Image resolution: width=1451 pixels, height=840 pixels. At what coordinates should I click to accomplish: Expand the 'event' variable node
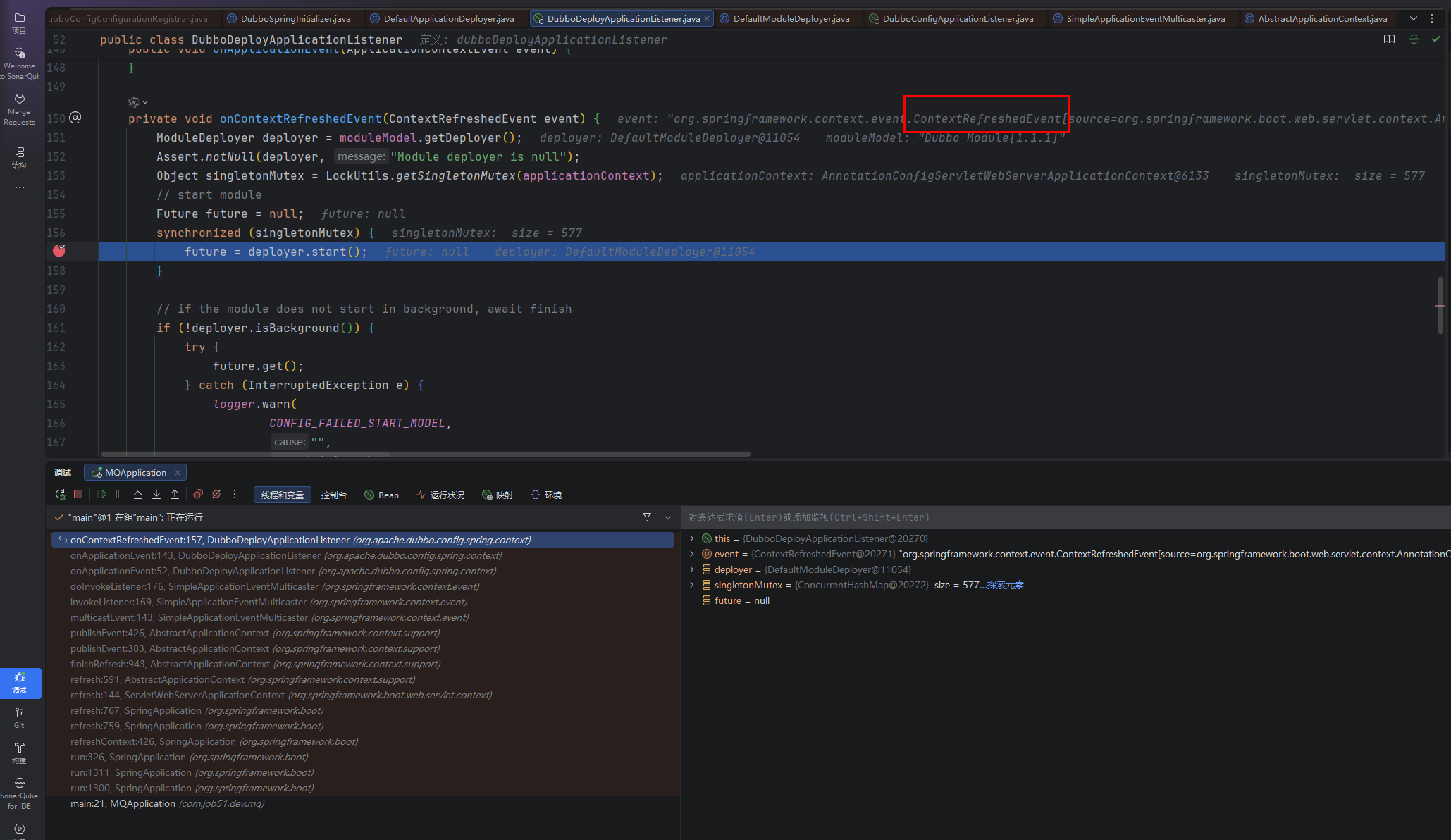(692, 554)
